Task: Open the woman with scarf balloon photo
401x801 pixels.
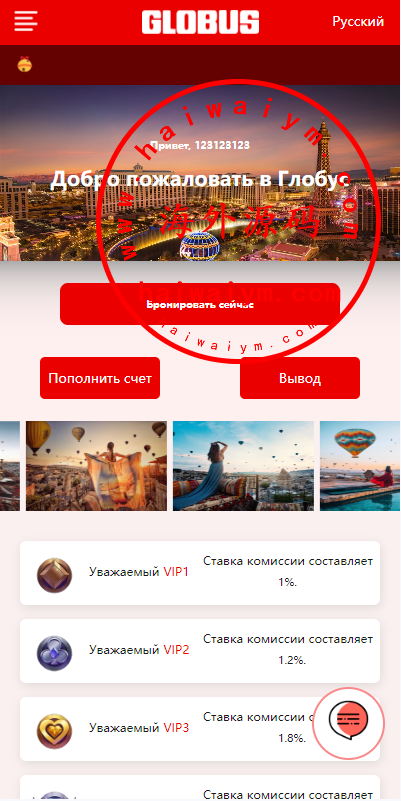Action: 97,466
